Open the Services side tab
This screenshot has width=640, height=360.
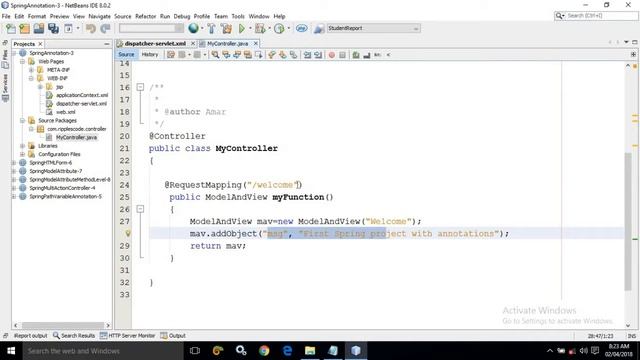(5, 87)
